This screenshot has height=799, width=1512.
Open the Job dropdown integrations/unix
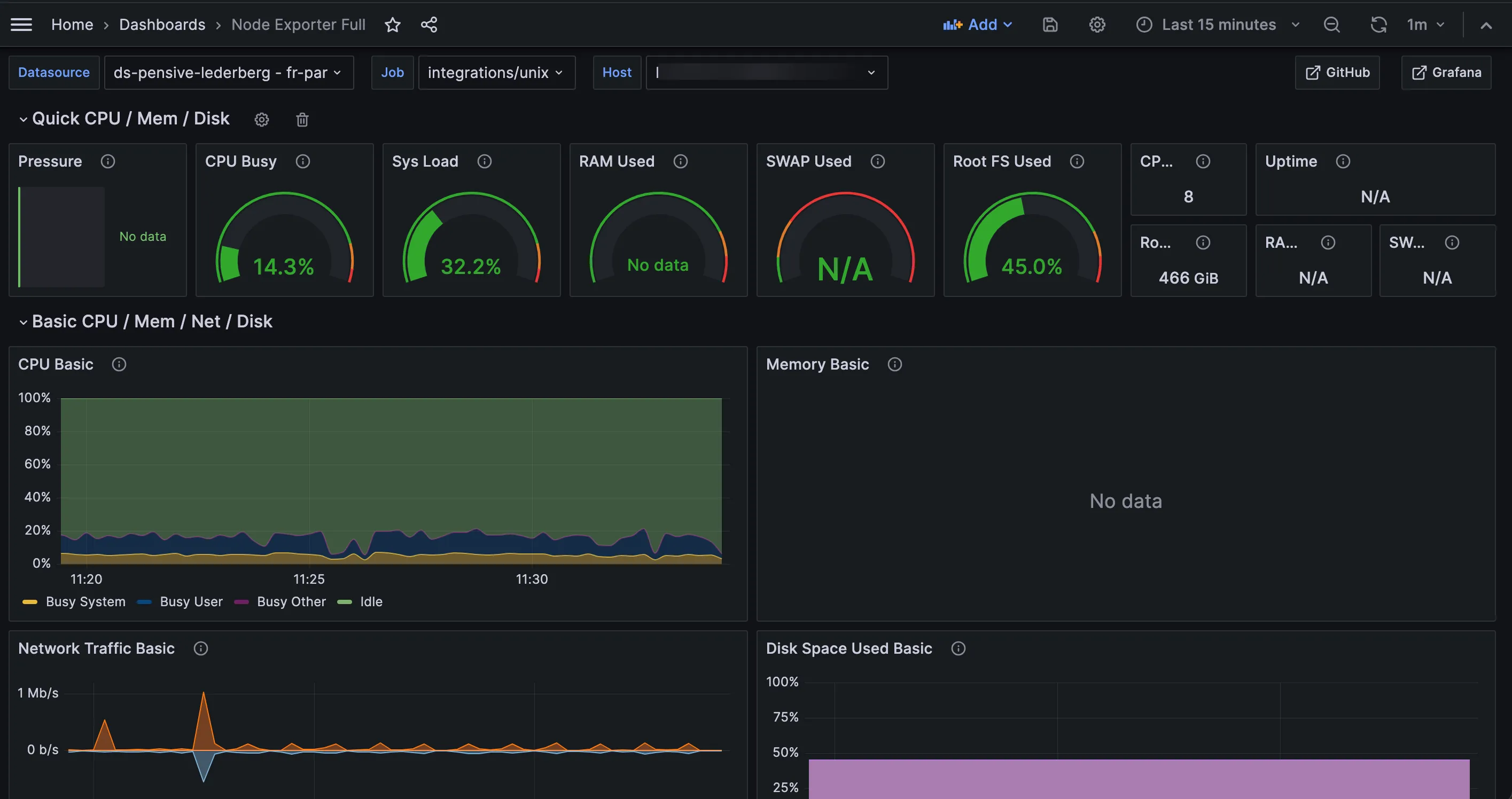496,73
